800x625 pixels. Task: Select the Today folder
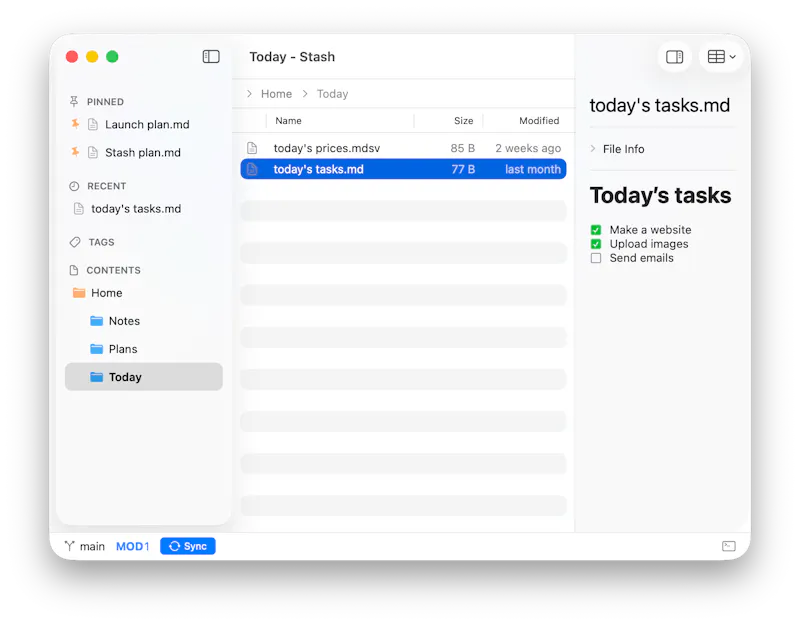point(144,377)
